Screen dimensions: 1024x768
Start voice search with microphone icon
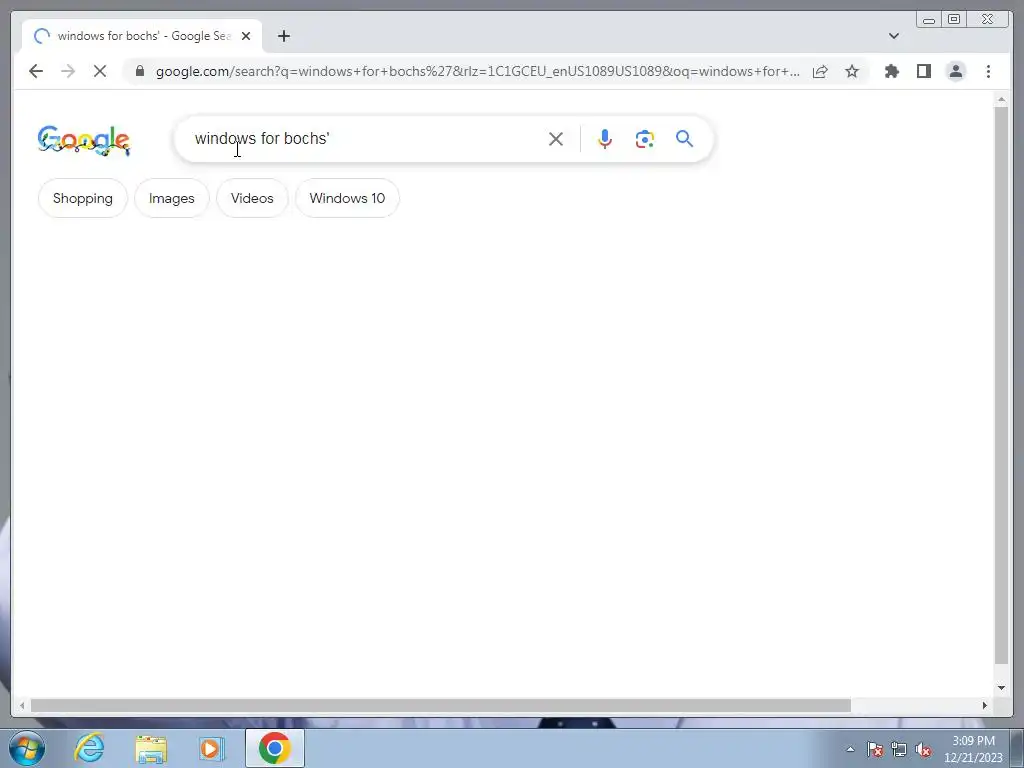(605, 139)
